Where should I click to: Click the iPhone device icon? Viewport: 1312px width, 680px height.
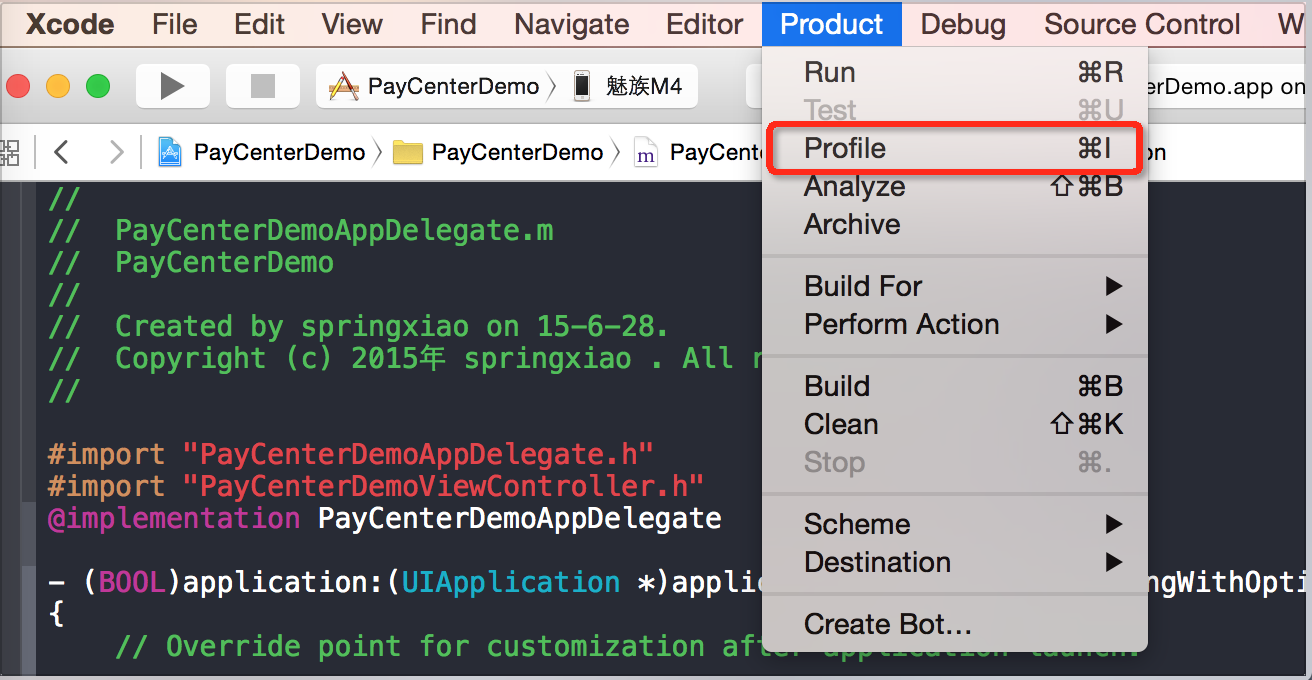[582, 87]
